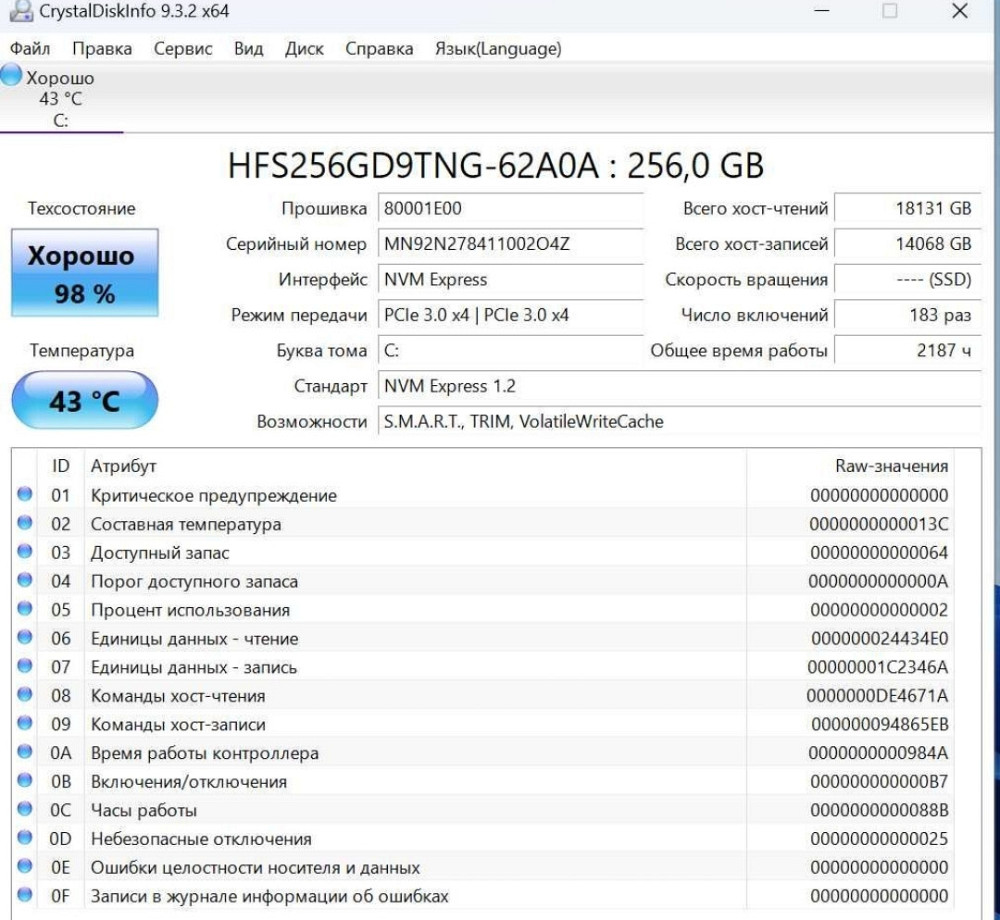This screenshot has height=920, width=1000.
Task: Click the "Хорошо 98 %" health status indicator
Action: pos(84,272)
